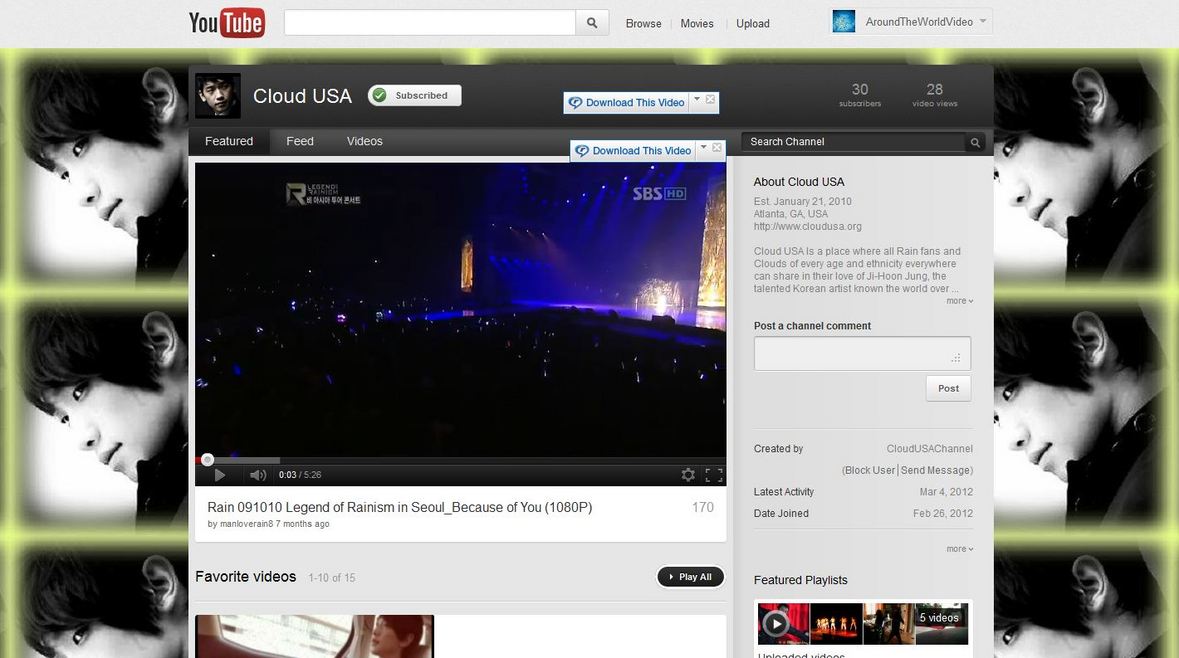The width and height of the screenshot is (1179, 658).
Task: Switch to the Feed tab
Action: point(300,141)
